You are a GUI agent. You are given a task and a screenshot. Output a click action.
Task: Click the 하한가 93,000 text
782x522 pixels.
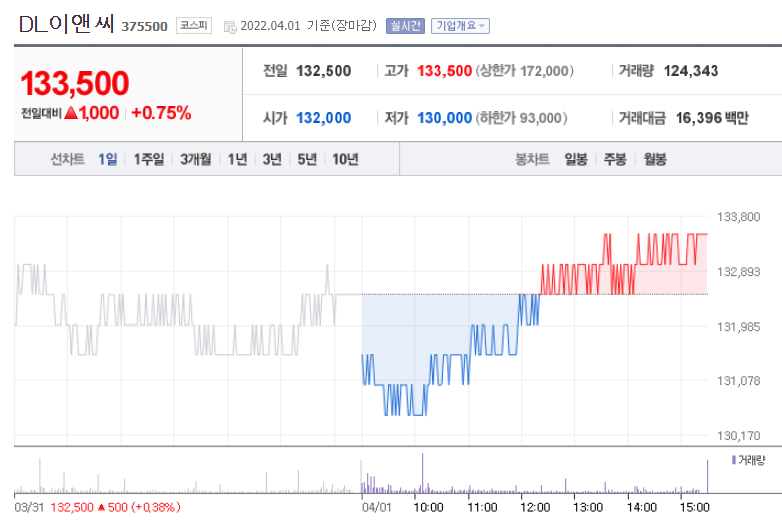pos(522,118)
